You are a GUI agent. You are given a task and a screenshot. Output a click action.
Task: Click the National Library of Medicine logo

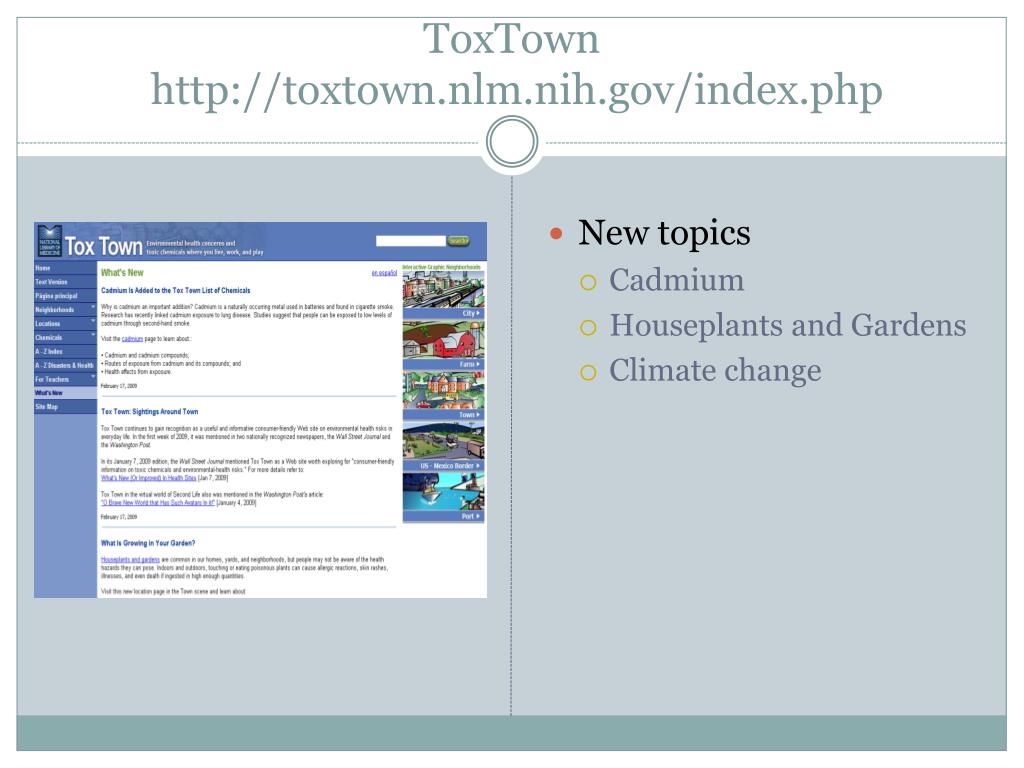point(50,241)
